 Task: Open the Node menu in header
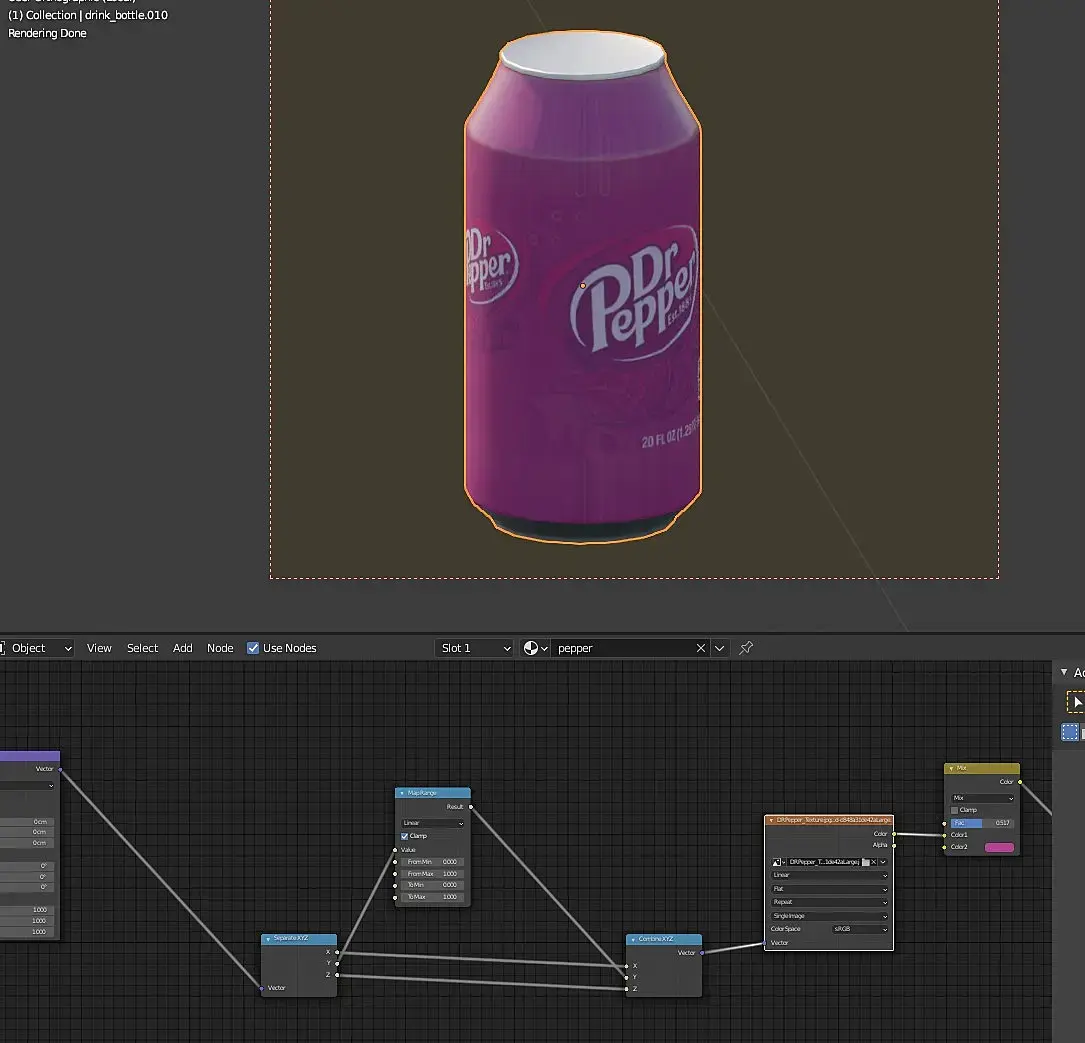click(x=220, y=648)
